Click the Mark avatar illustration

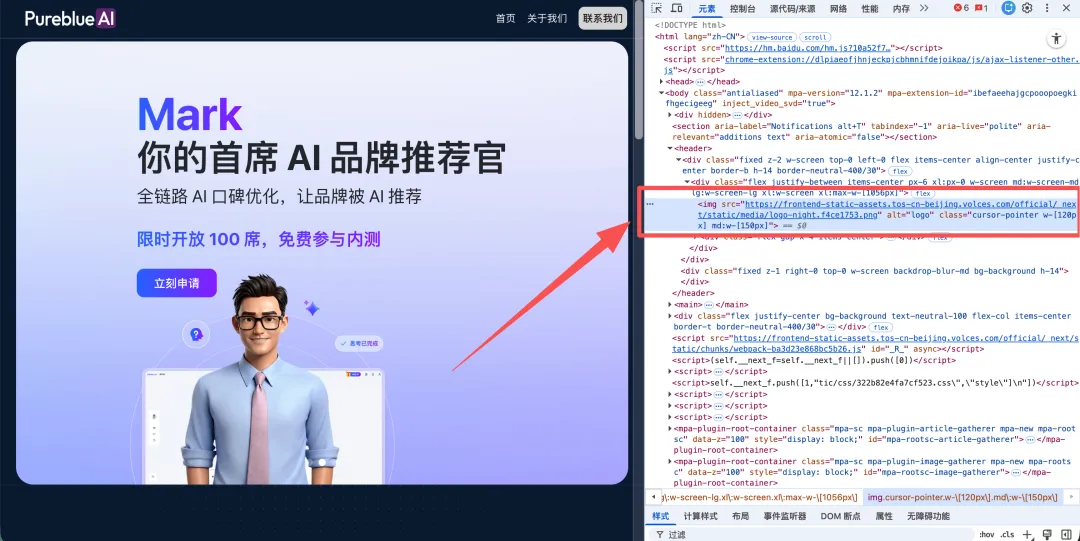coord(260,379)
